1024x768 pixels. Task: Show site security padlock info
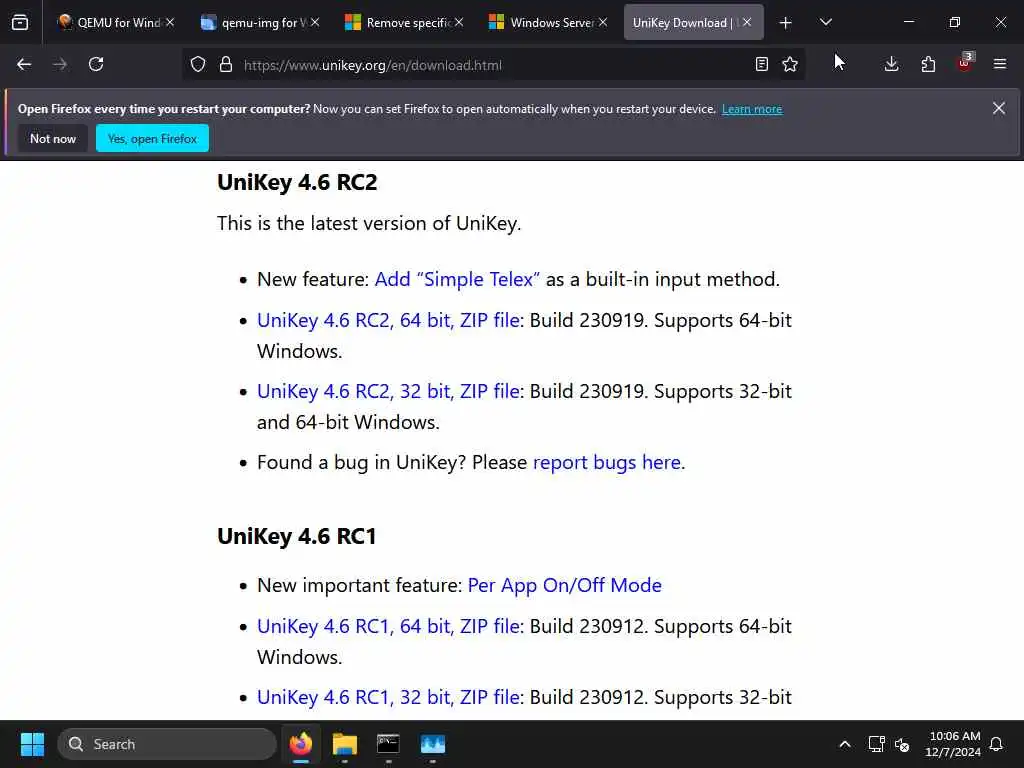click(x=226, y=64)
